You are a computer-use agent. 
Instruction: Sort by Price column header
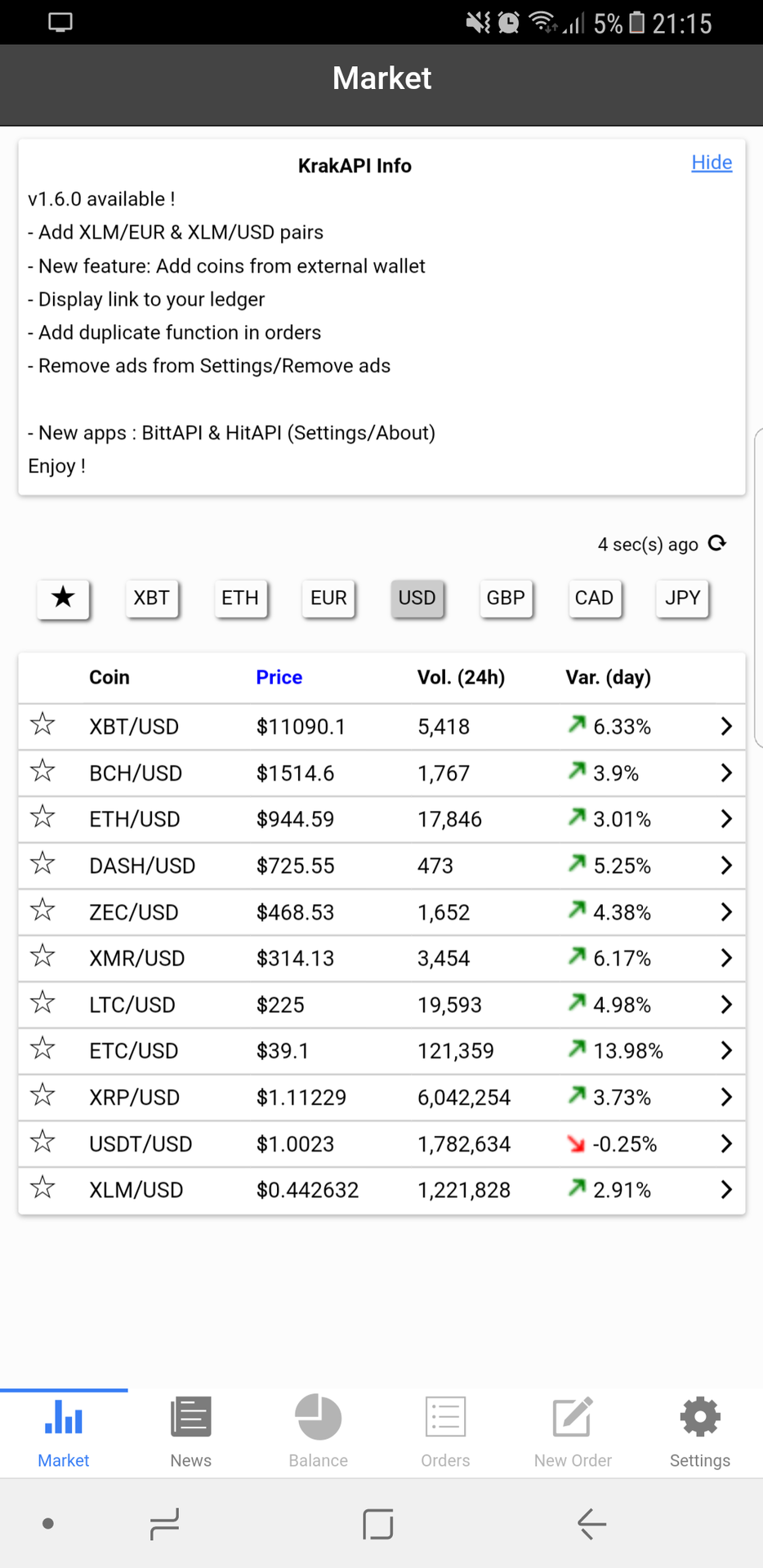click(x=279, y=677)
